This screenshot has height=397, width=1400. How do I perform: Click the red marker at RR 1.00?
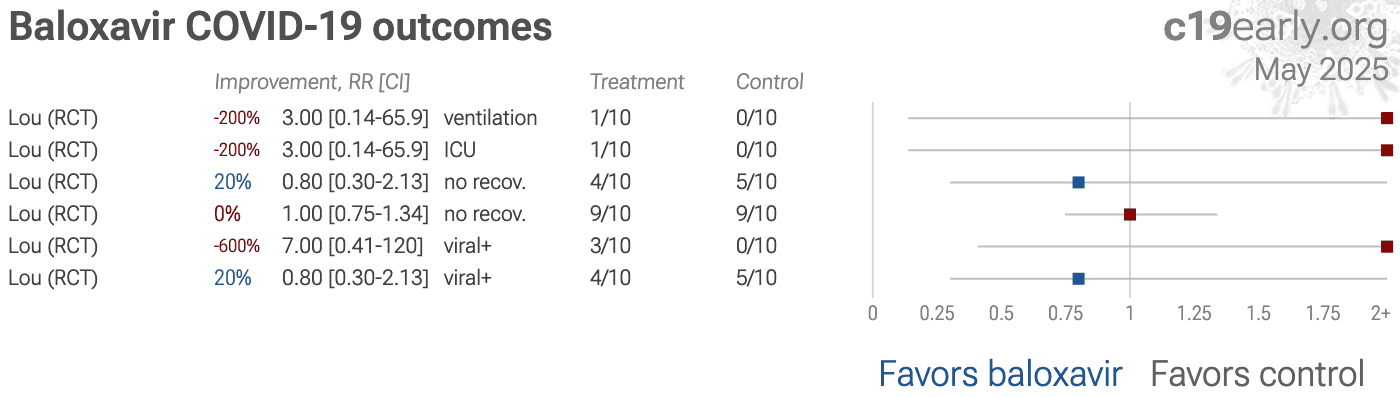[x=1130, y=214]
